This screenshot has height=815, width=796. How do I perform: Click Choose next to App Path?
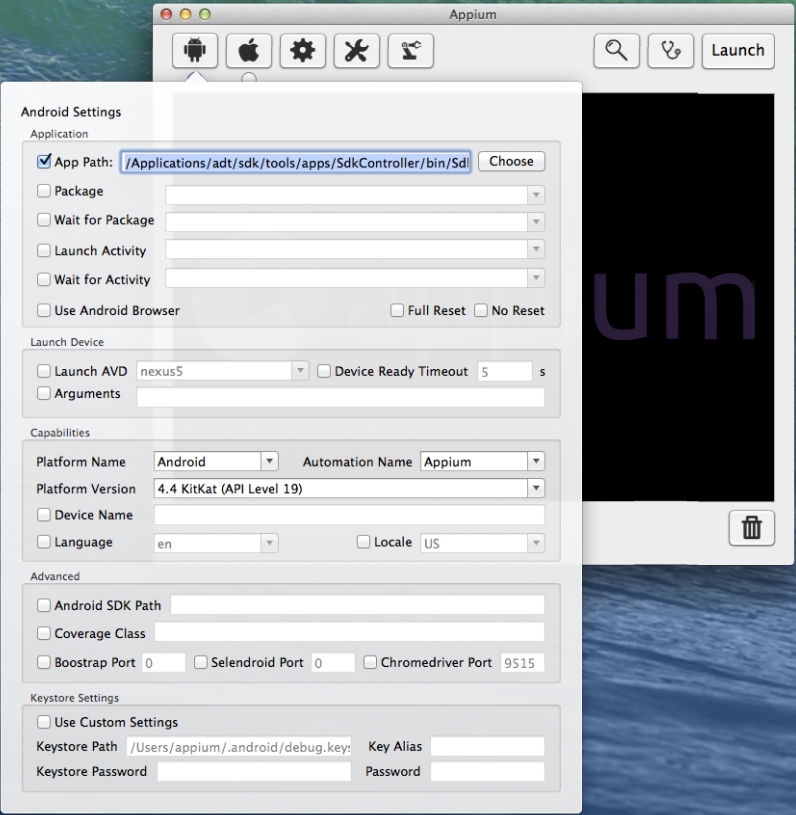click(x=512, y=161)
